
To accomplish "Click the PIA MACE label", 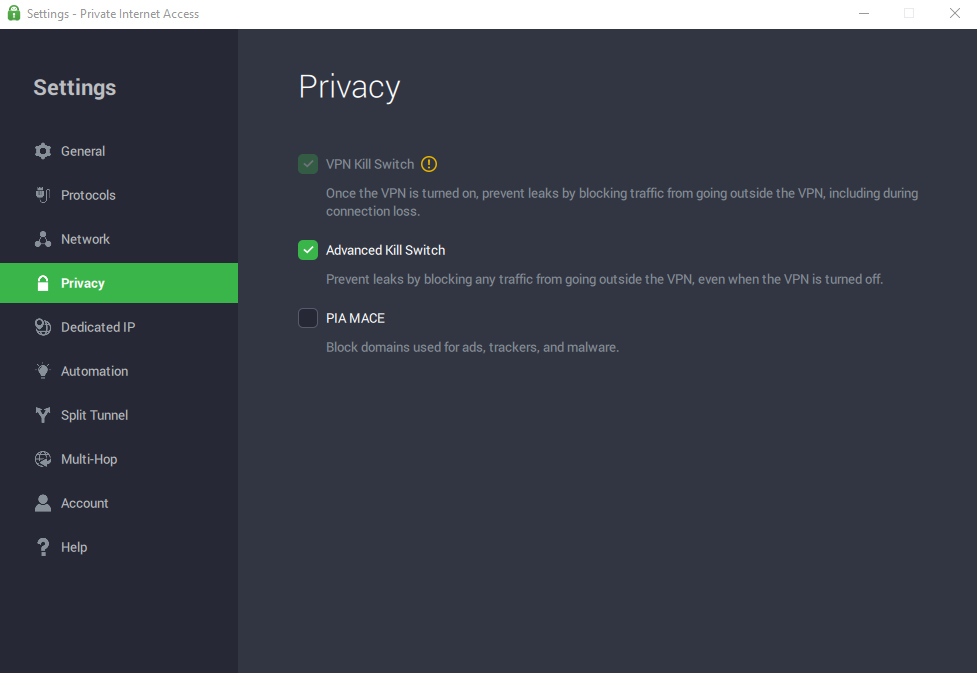I will [355, 318].
